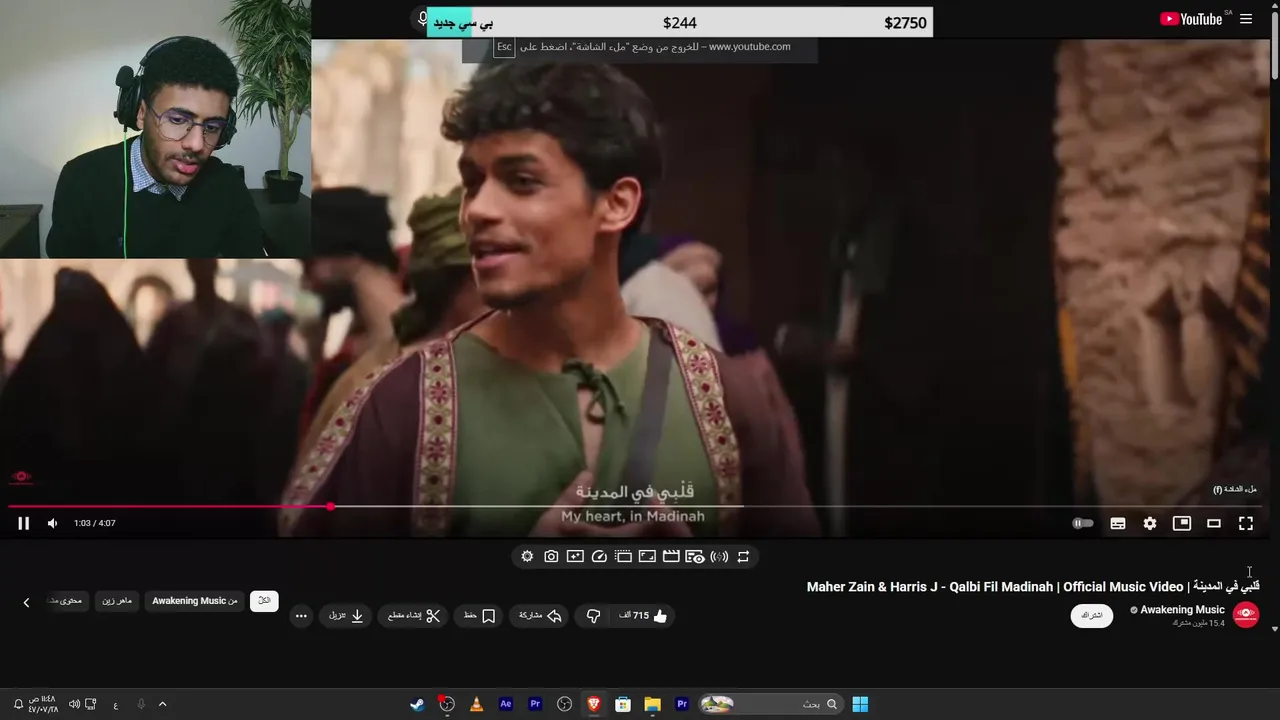Open the Awakening Music channel name link
Image resolution: width=1280 pixels, height=720 pixels.
click(1182, 609)
